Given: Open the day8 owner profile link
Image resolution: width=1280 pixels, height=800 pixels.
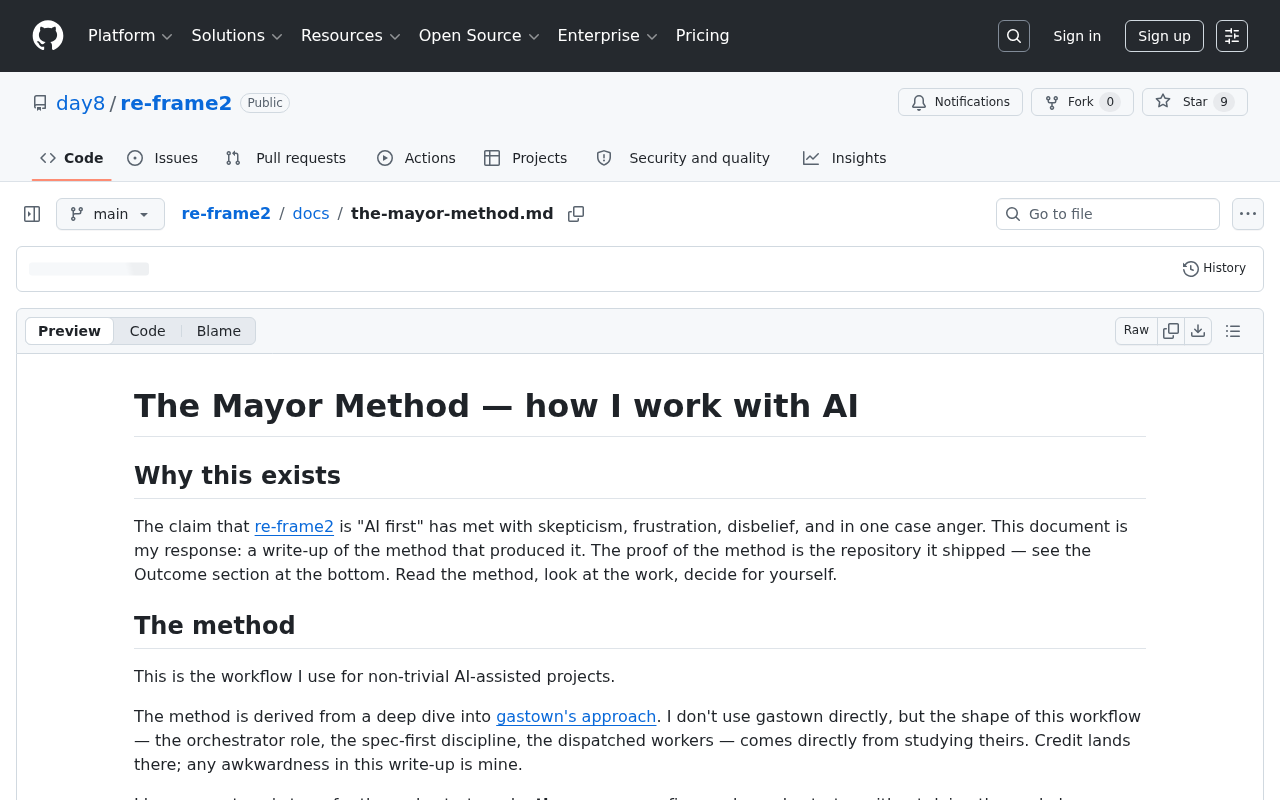Looking at the screenshot, I should 80,103.
